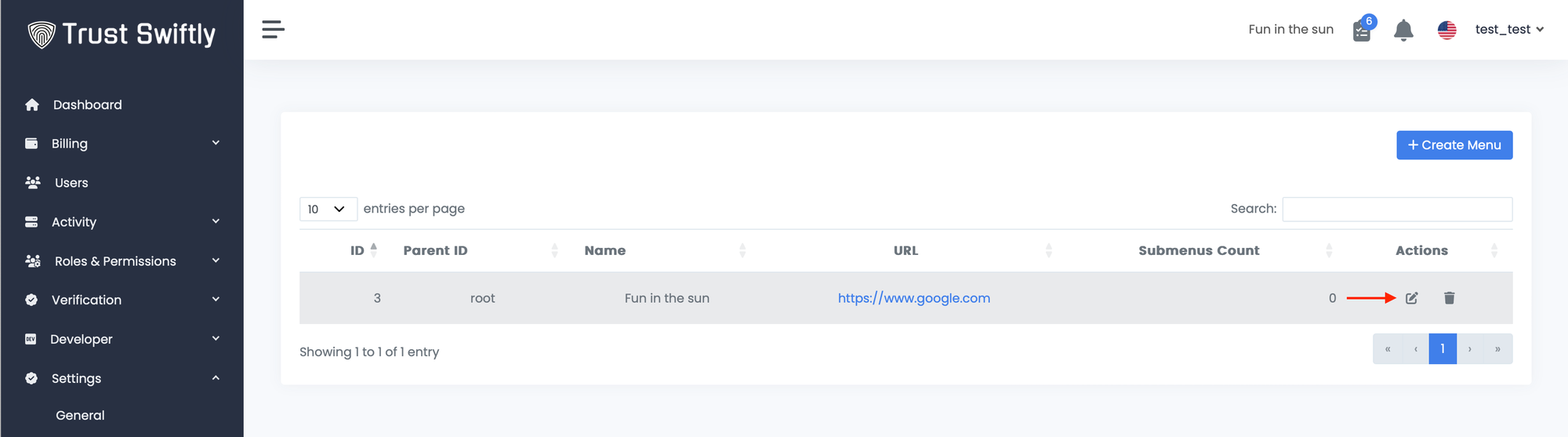
Task: Delete the 'Fun in the sun' menu row
Action: click(1449, 298)
